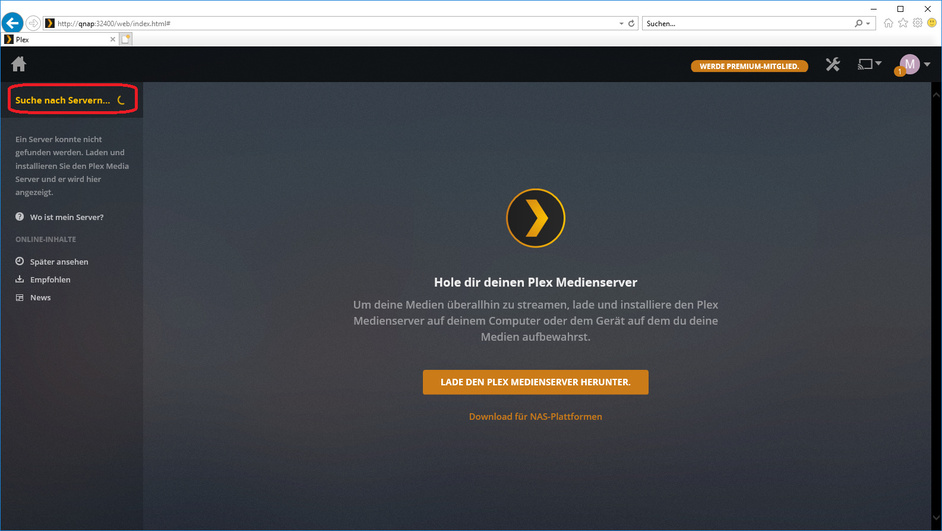This screenshot has height=531, width=942.
Task: Open Plex settings wrench icon
Action: (833, 64)
